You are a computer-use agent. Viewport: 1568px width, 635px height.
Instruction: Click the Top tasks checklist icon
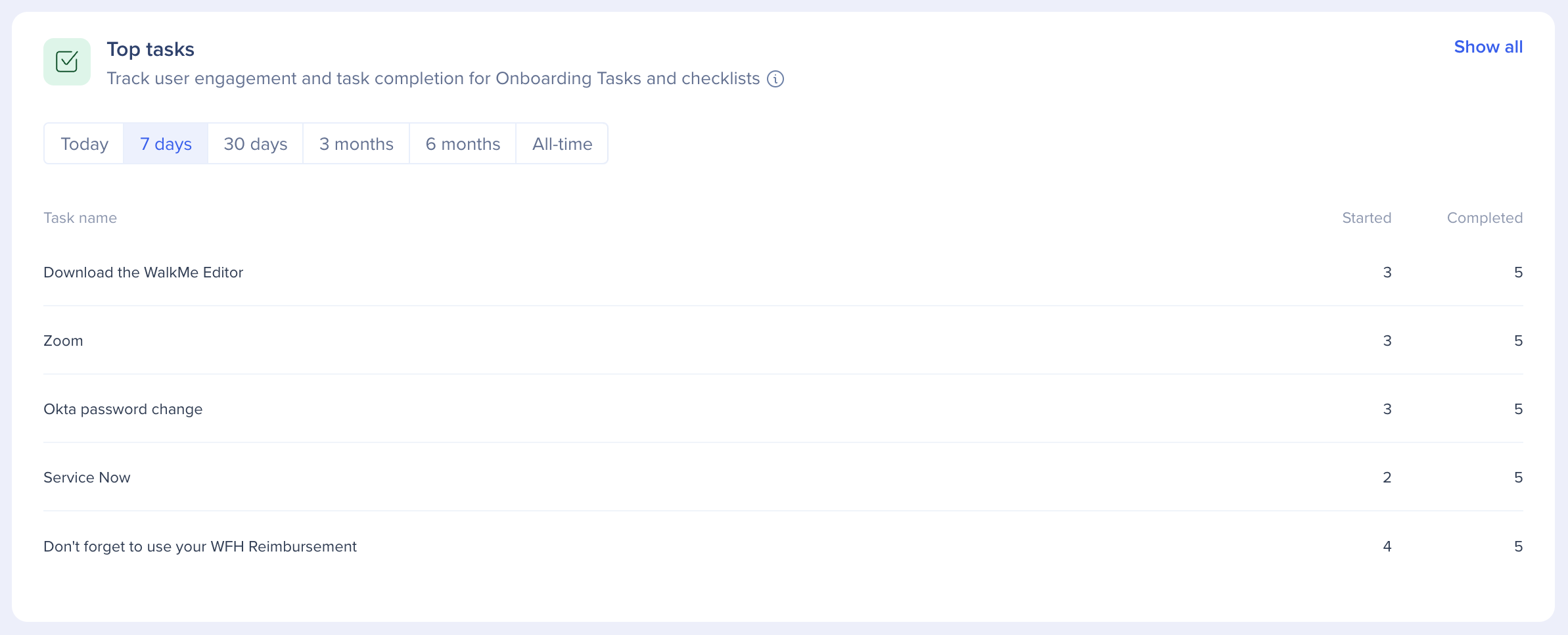click(x=67, y=62)
